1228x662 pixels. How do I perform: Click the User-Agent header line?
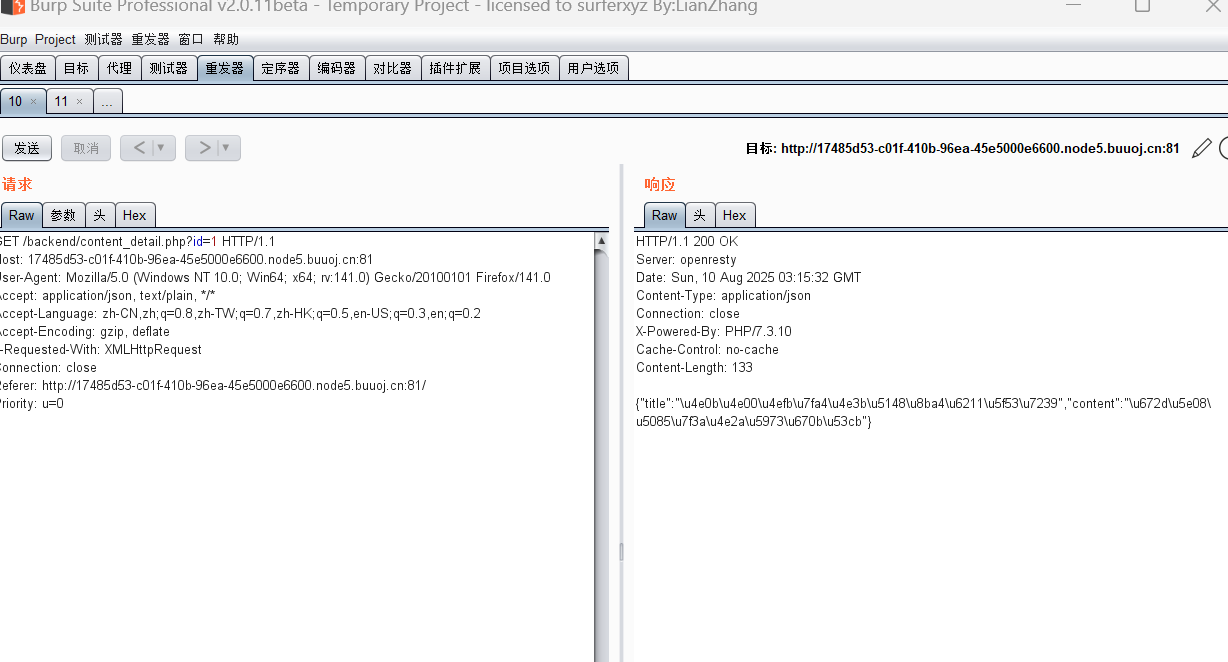click(x=275, y=277)
